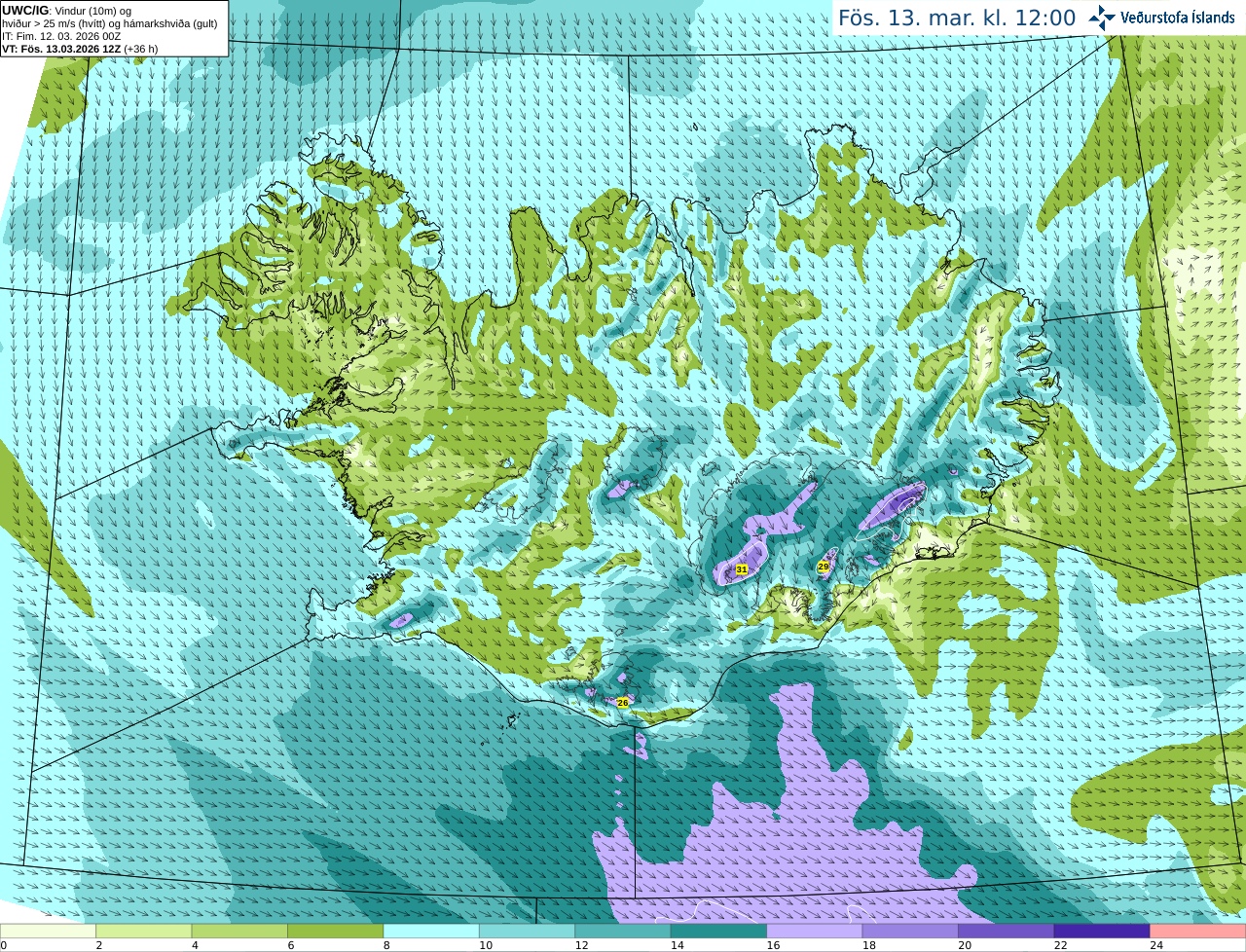Click the scale tick label 2
The width and height of the screenshot is (1246, 952).
point(99,945)
